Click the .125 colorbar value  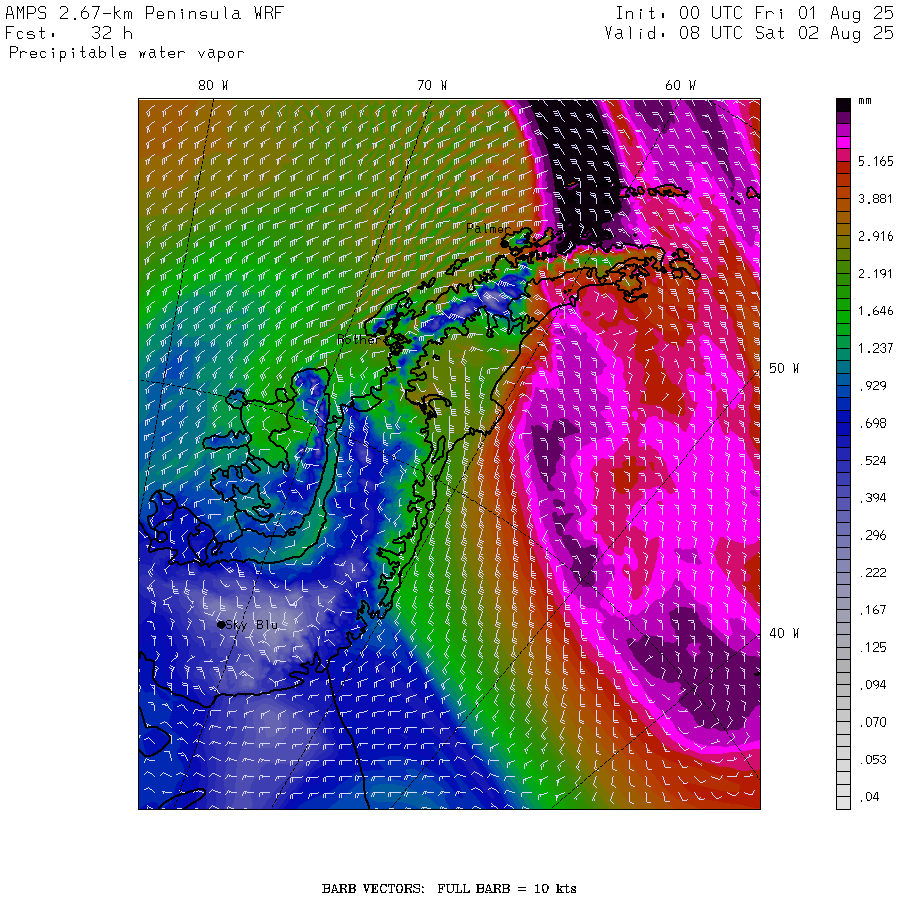875,647
